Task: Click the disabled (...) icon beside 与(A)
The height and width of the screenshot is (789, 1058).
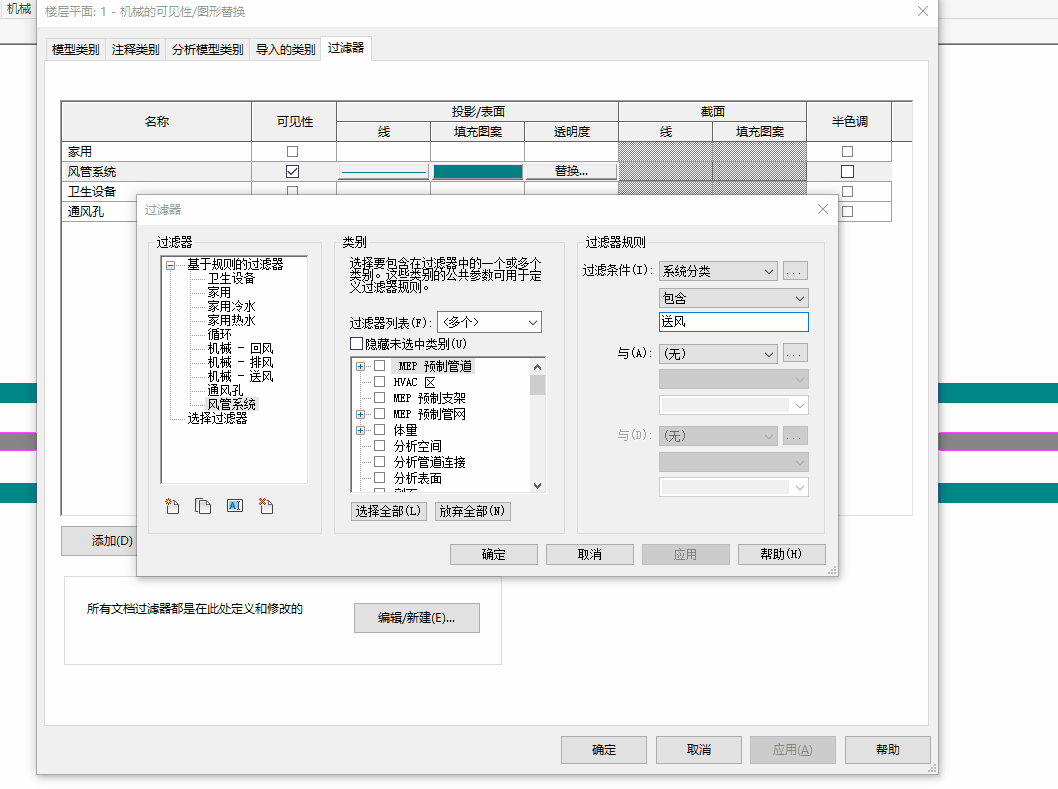Action: click(x=797, y=353)
